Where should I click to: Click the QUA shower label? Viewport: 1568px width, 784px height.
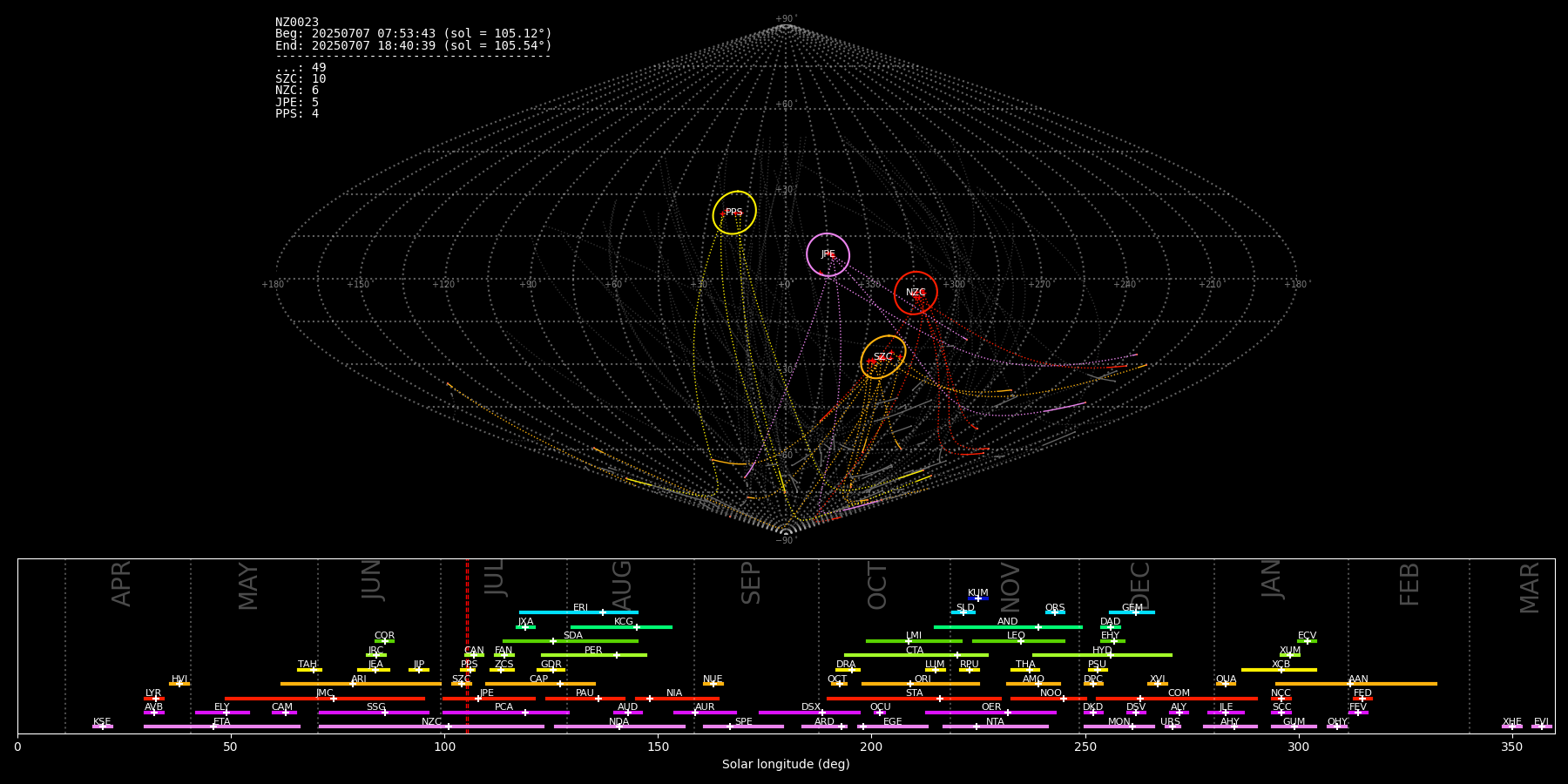(1226, 679)
